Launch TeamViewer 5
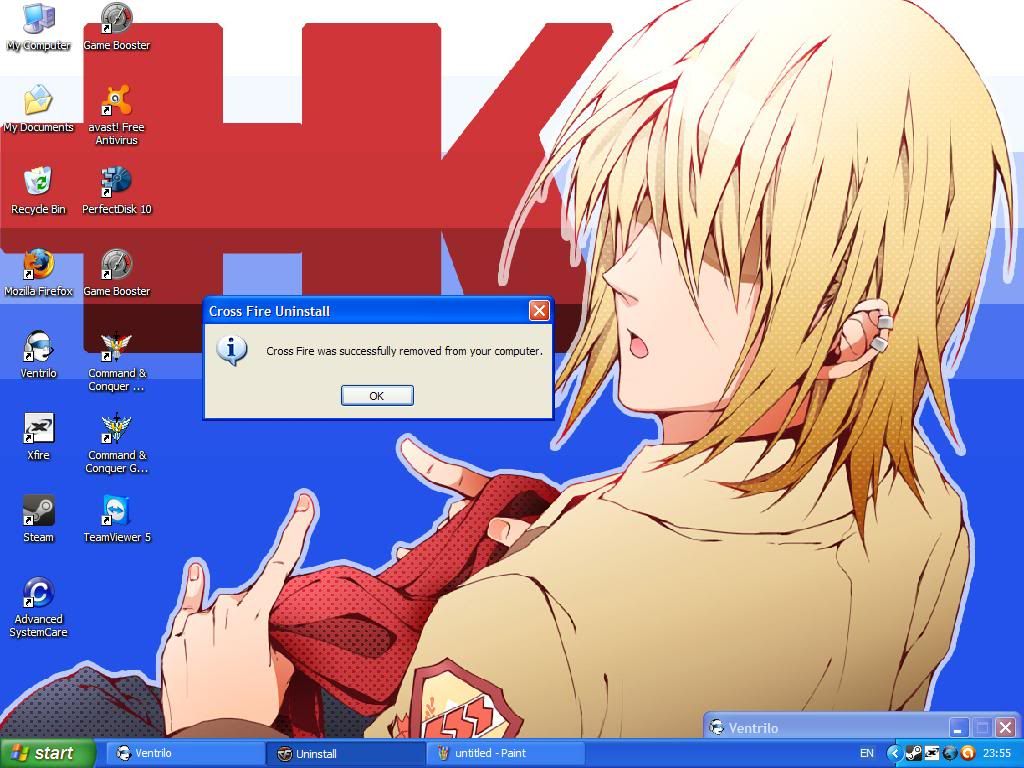This screenshot has width=1024, height=768. (x=116, y=513)
